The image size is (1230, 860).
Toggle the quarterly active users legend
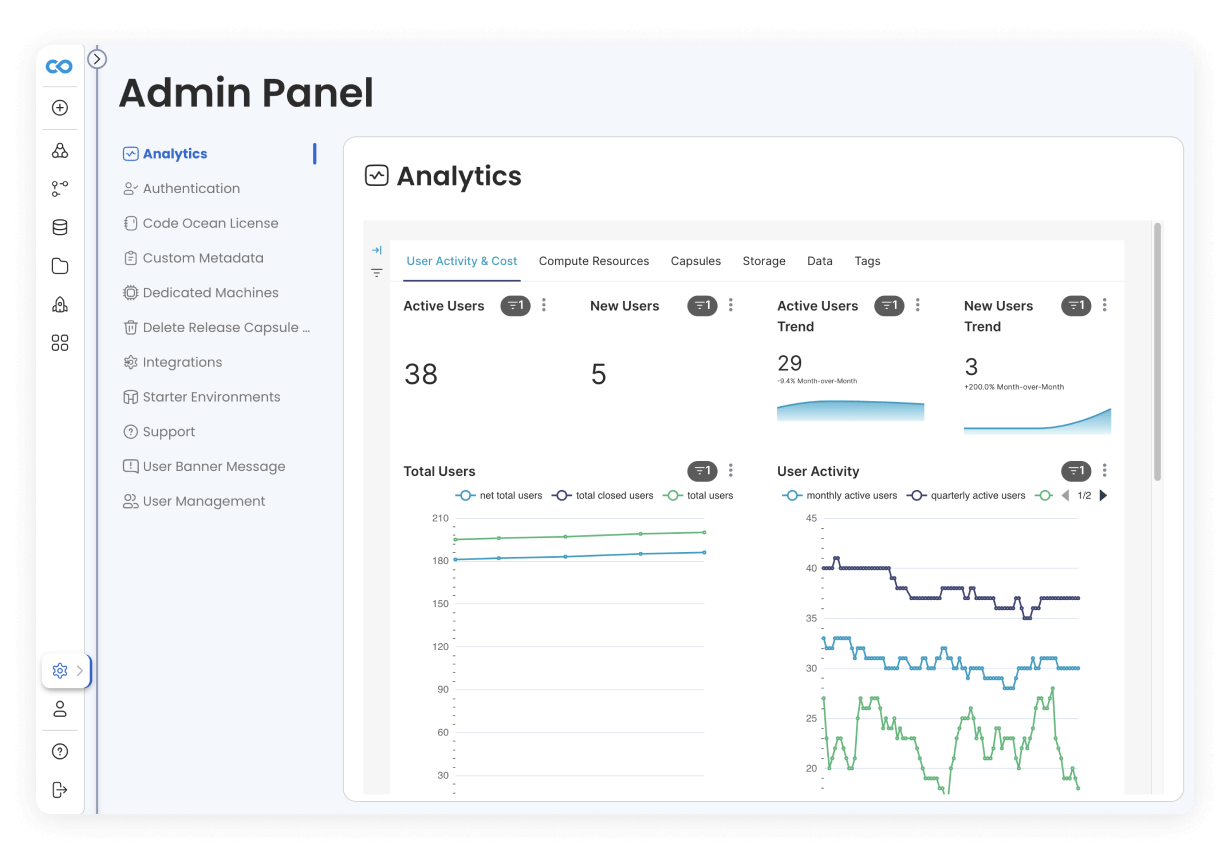tap(966, 495)
